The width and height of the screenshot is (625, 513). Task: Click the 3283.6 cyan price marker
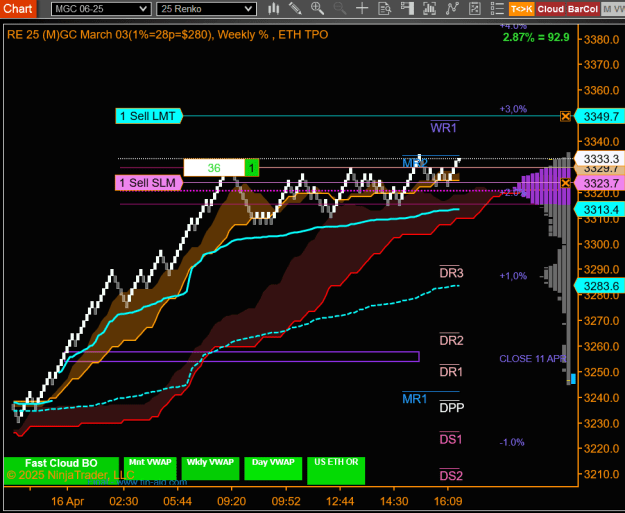600,286
